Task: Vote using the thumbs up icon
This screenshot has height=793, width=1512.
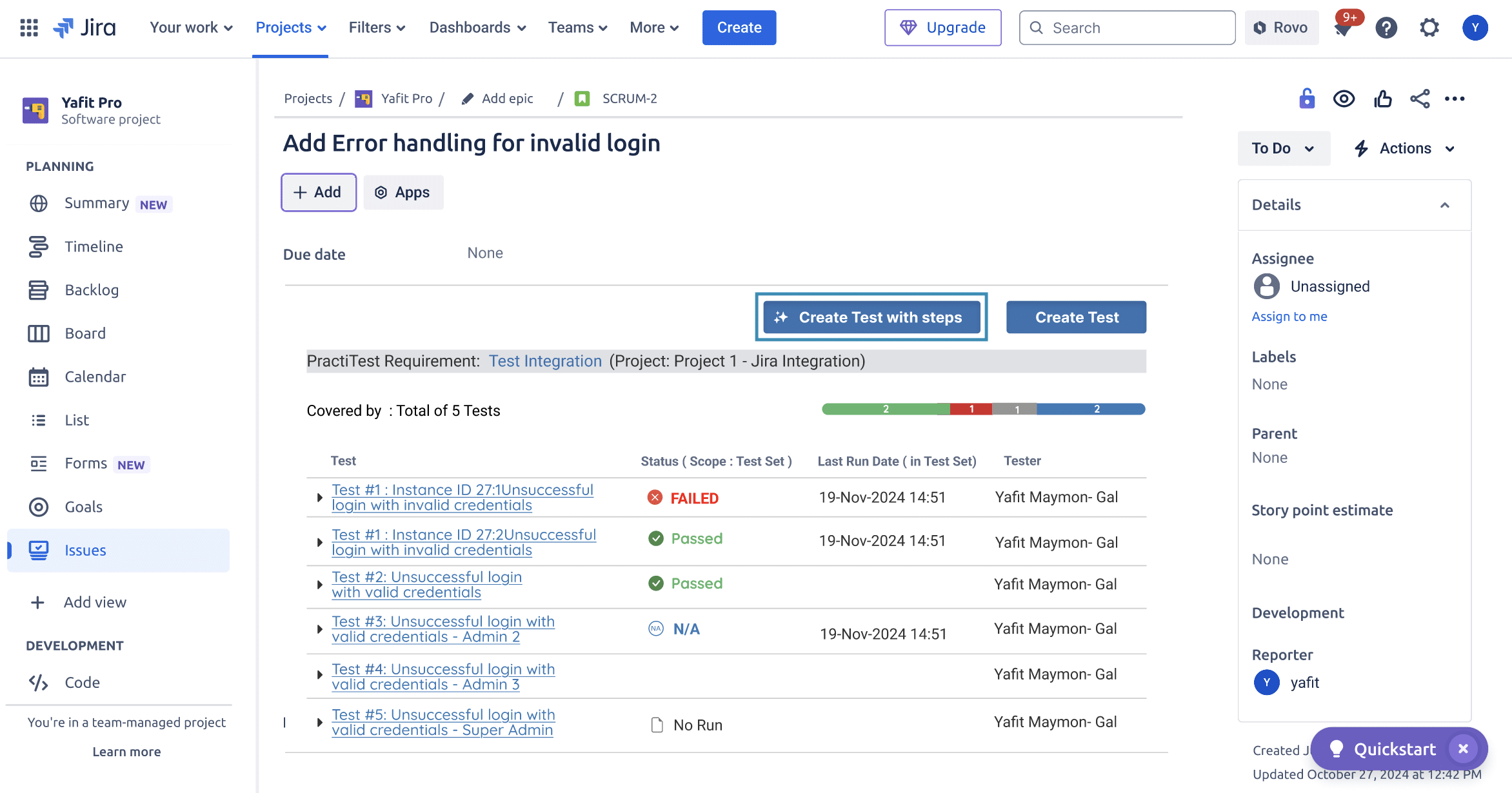Action: [1382, 98]
